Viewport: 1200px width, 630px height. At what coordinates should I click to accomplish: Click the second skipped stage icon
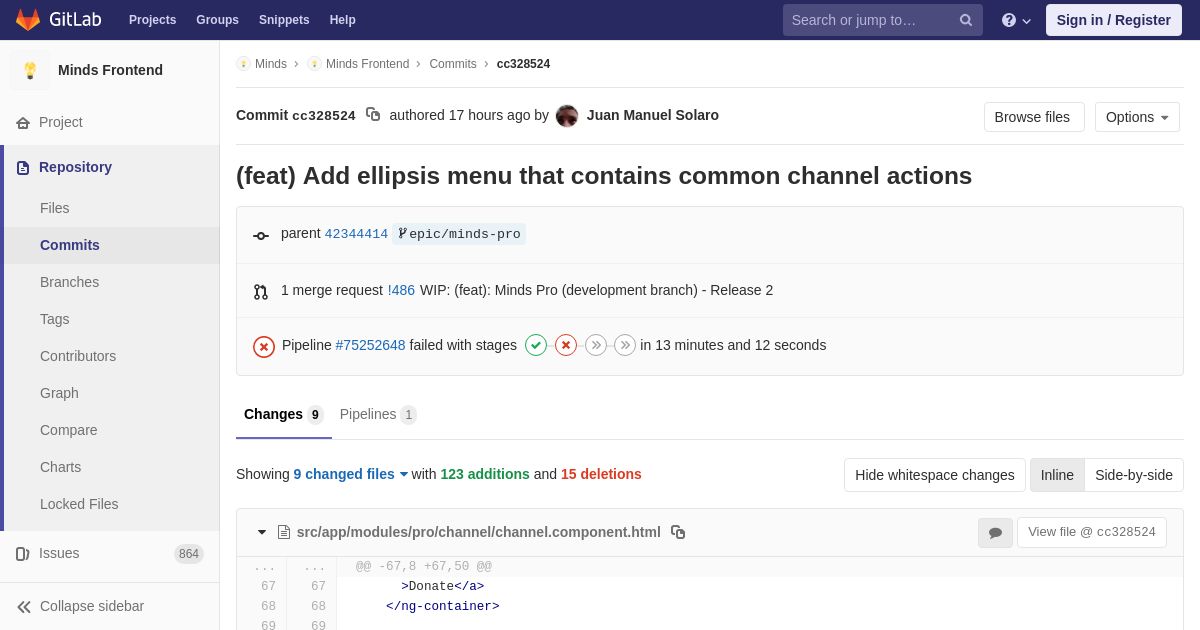point(625,345)
